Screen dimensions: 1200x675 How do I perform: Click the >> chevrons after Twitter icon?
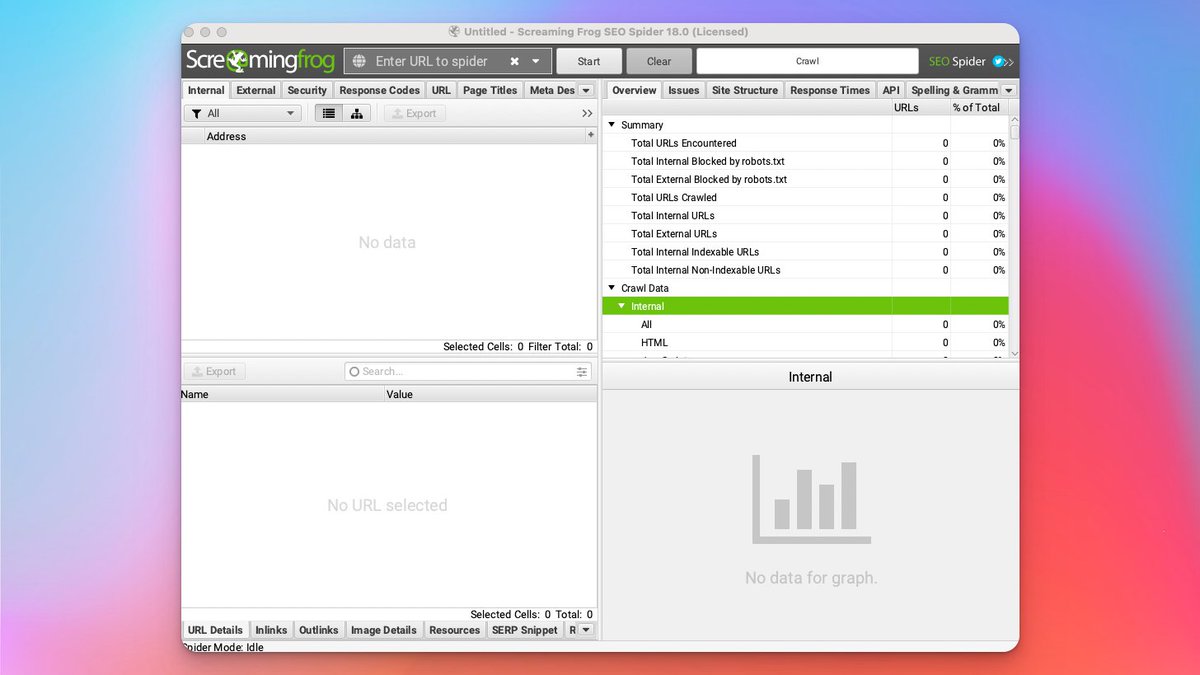pos(1009,62)
